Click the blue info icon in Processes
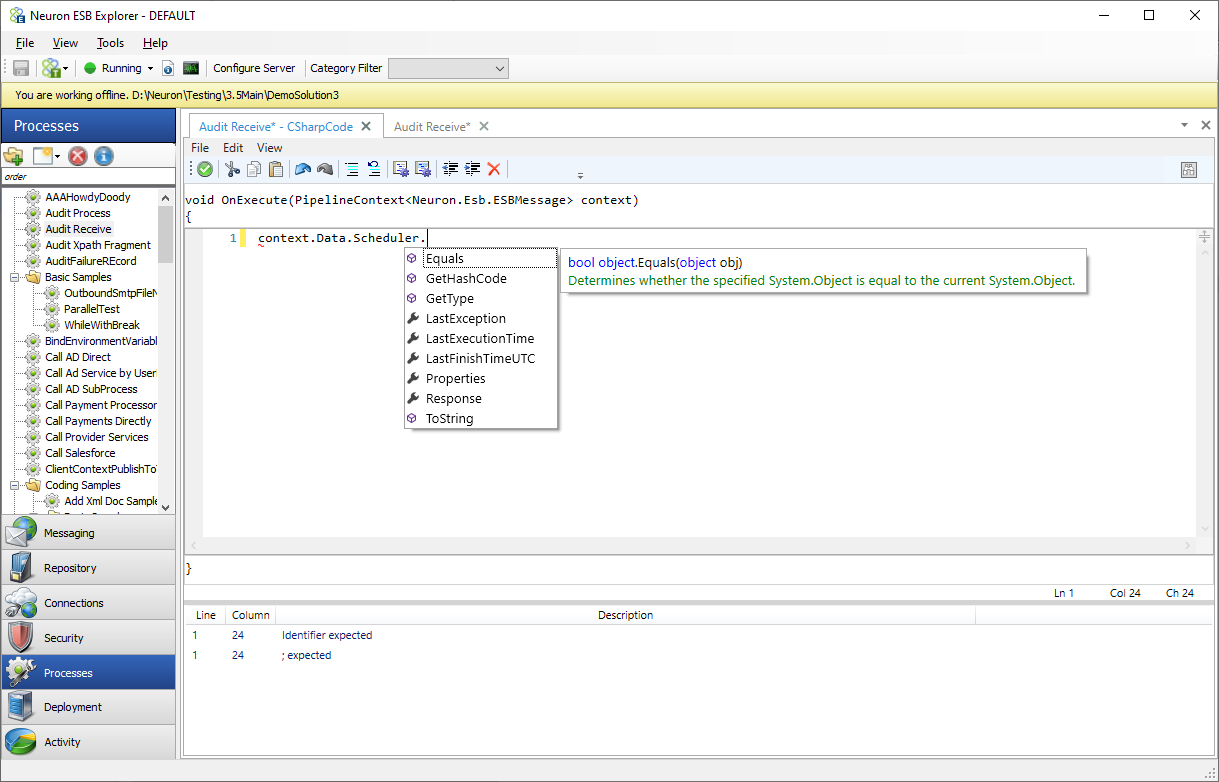Viewport: 1219px width, 782px height. [104, 156]
